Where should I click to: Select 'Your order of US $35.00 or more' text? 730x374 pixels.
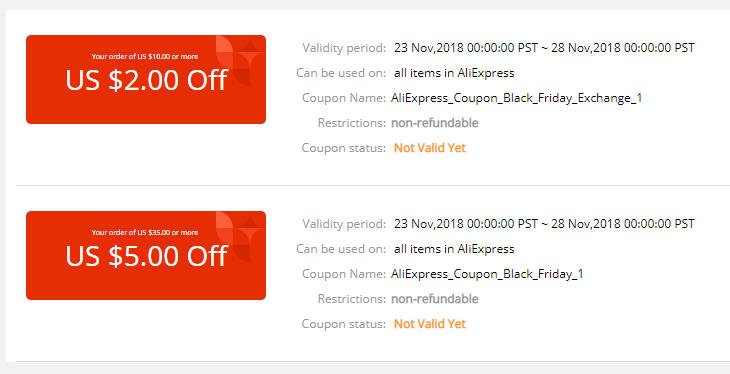click(145, 232)
